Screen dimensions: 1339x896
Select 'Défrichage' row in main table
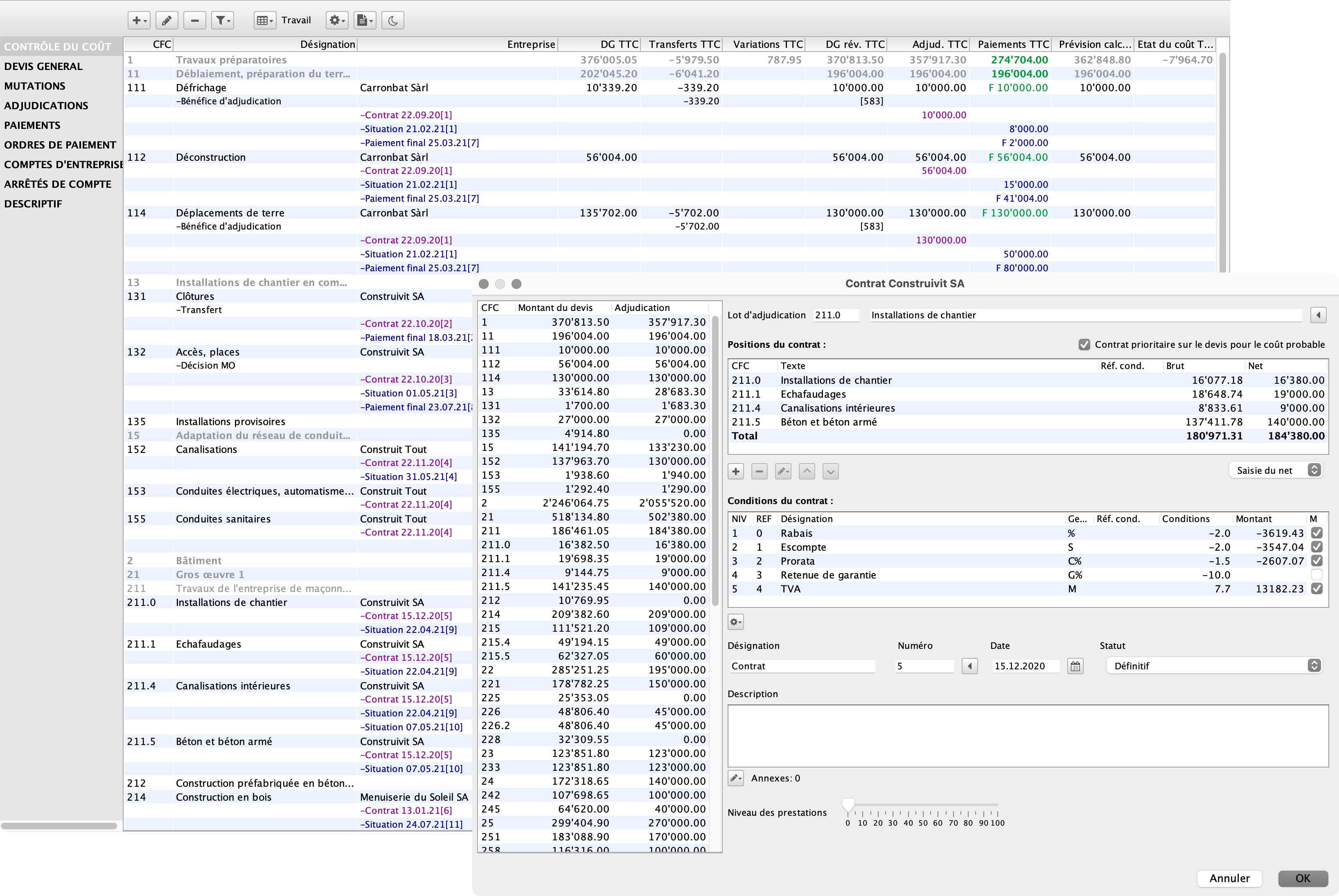tap(670, 88)
